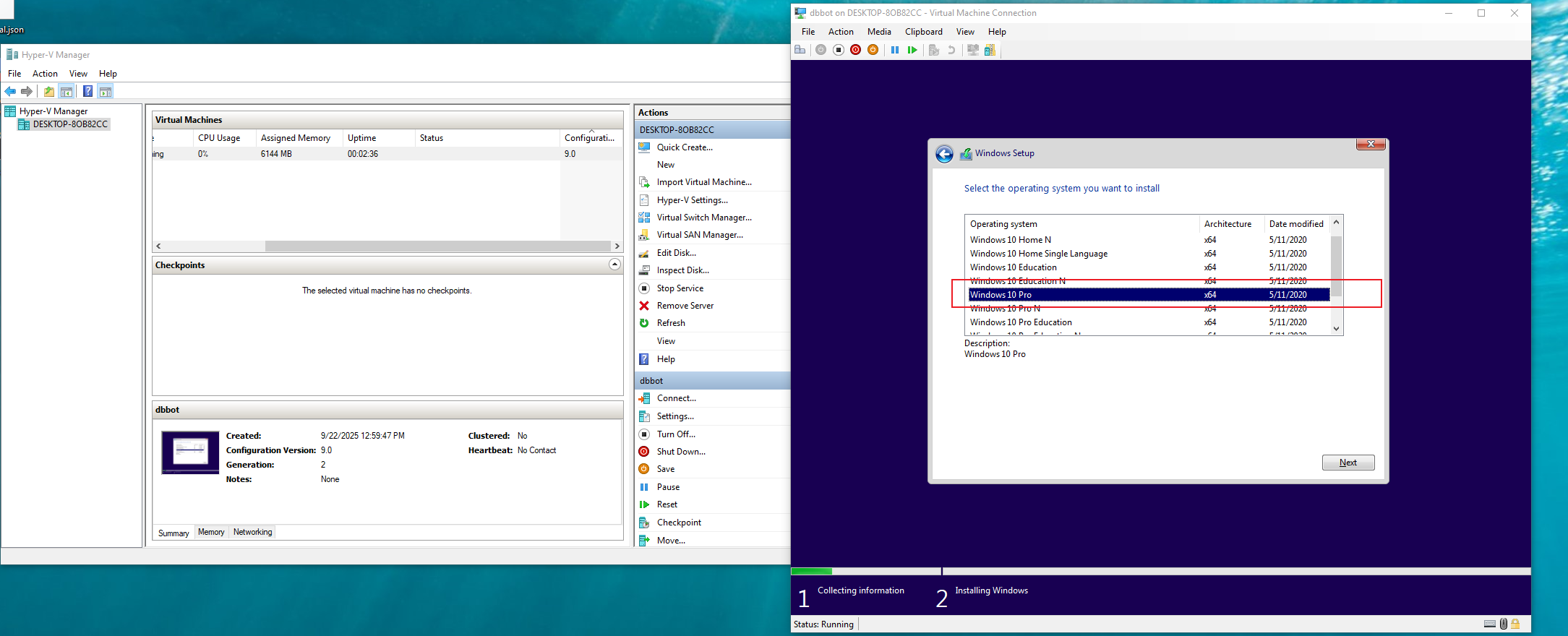Click Next button in Windows Setup
The height and width of the screenshot is (636, 1568).
[1348, 463]
